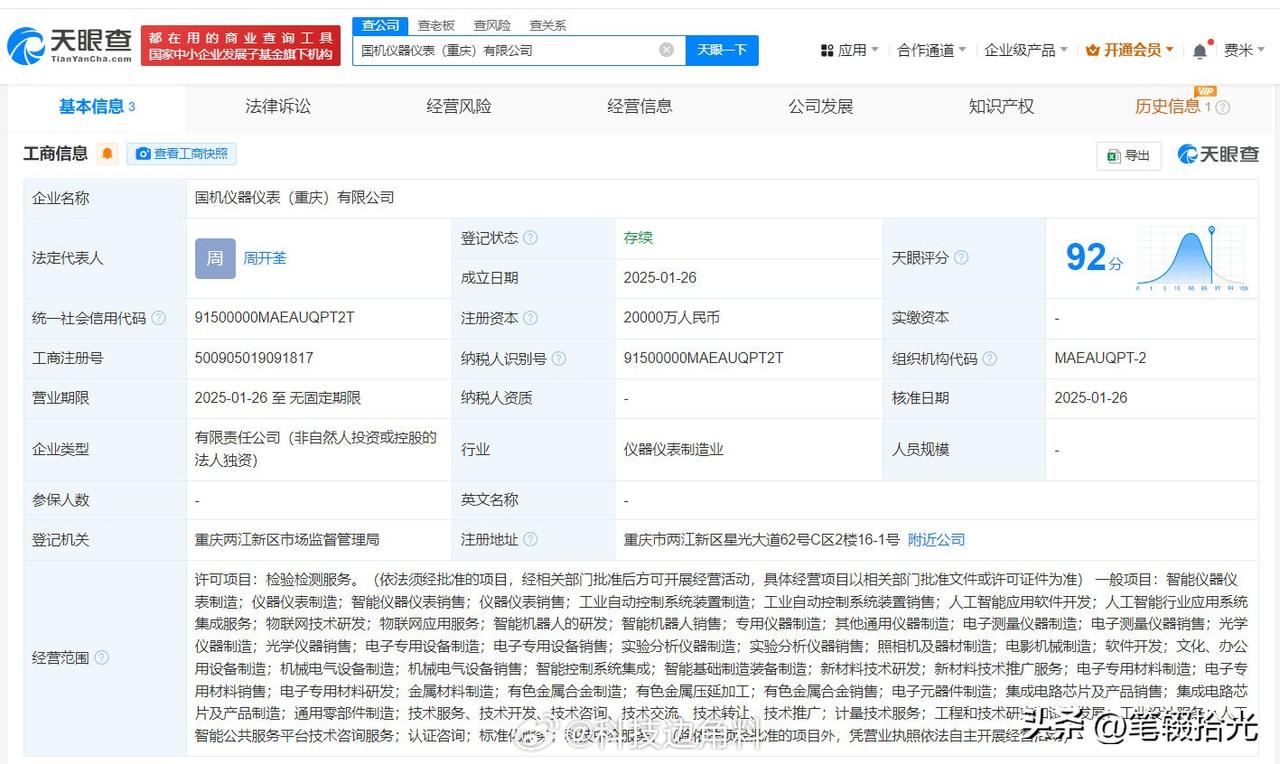The image size is (1280, 764).
Task: Select the 企业名称 value 国机仪器仪表（重庆）有限公司
Action: tap(295, 198)
